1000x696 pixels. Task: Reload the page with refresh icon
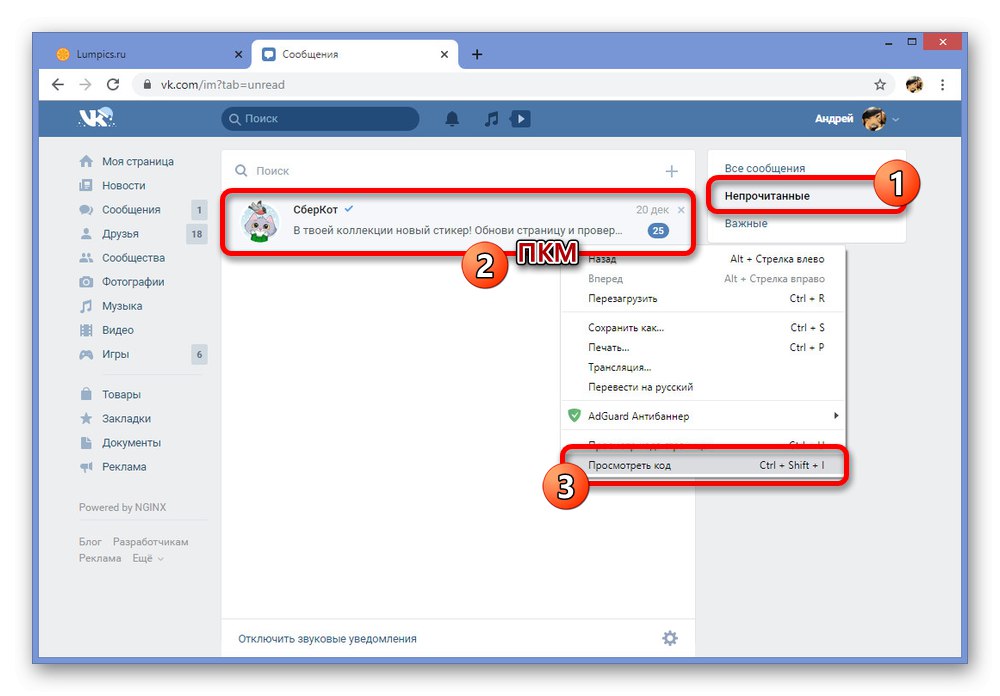[113, 84]
